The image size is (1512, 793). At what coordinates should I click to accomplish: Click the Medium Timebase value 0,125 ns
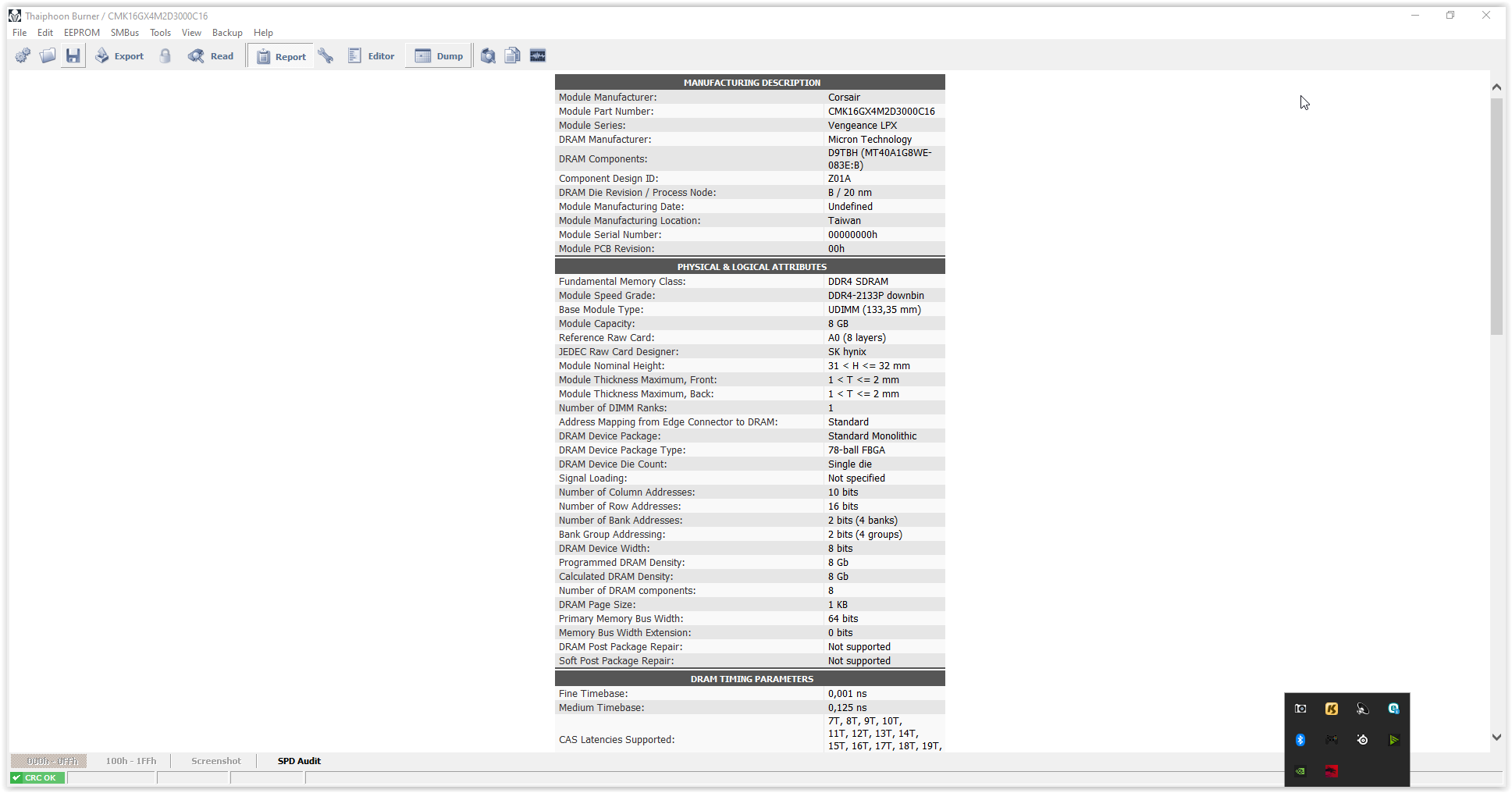[847, 708]
